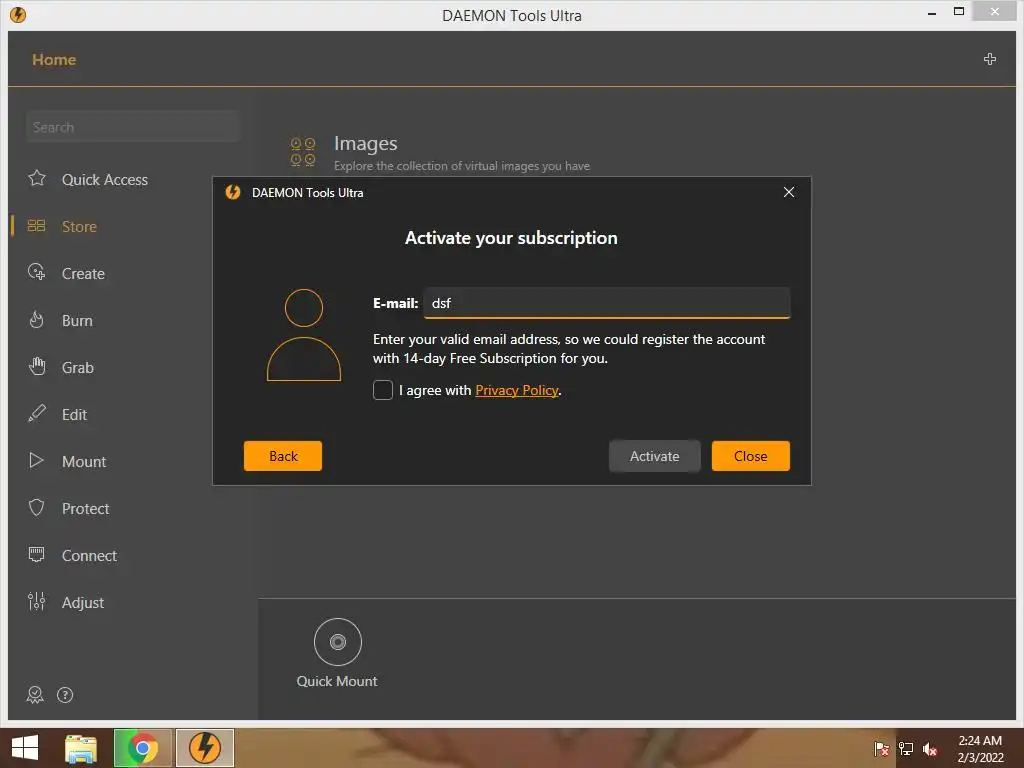Click the Quick Mount label
The height and width of the screenshot is (768, 1024).
[337, 681]
